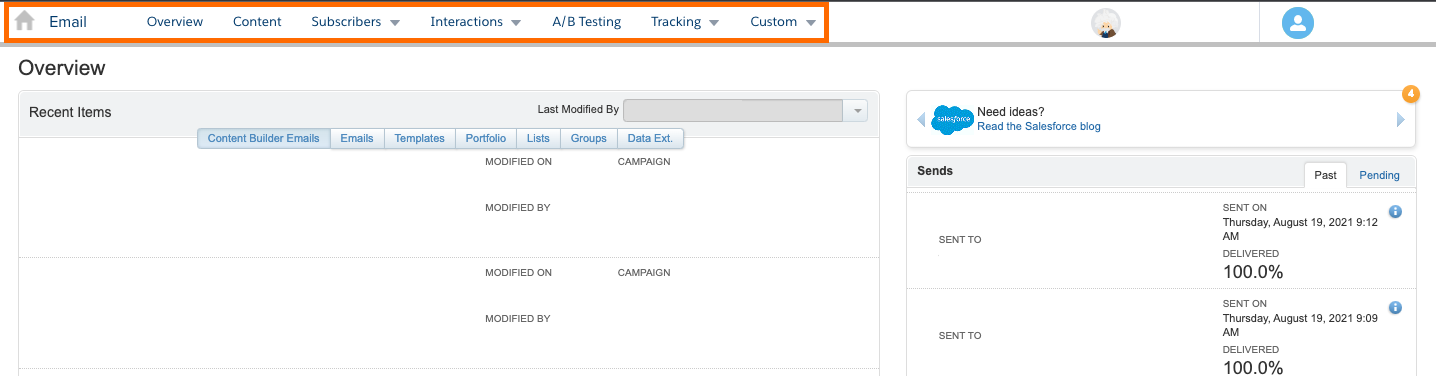Click the Overview page heading

point(62,68)
